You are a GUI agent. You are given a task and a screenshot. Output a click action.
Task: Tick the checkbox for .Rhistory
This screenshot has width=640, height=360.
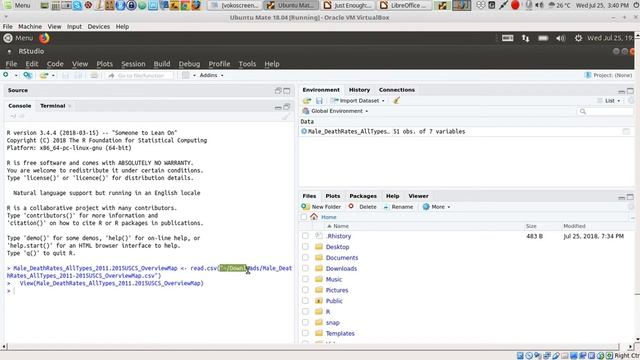[x=305, y=236]
